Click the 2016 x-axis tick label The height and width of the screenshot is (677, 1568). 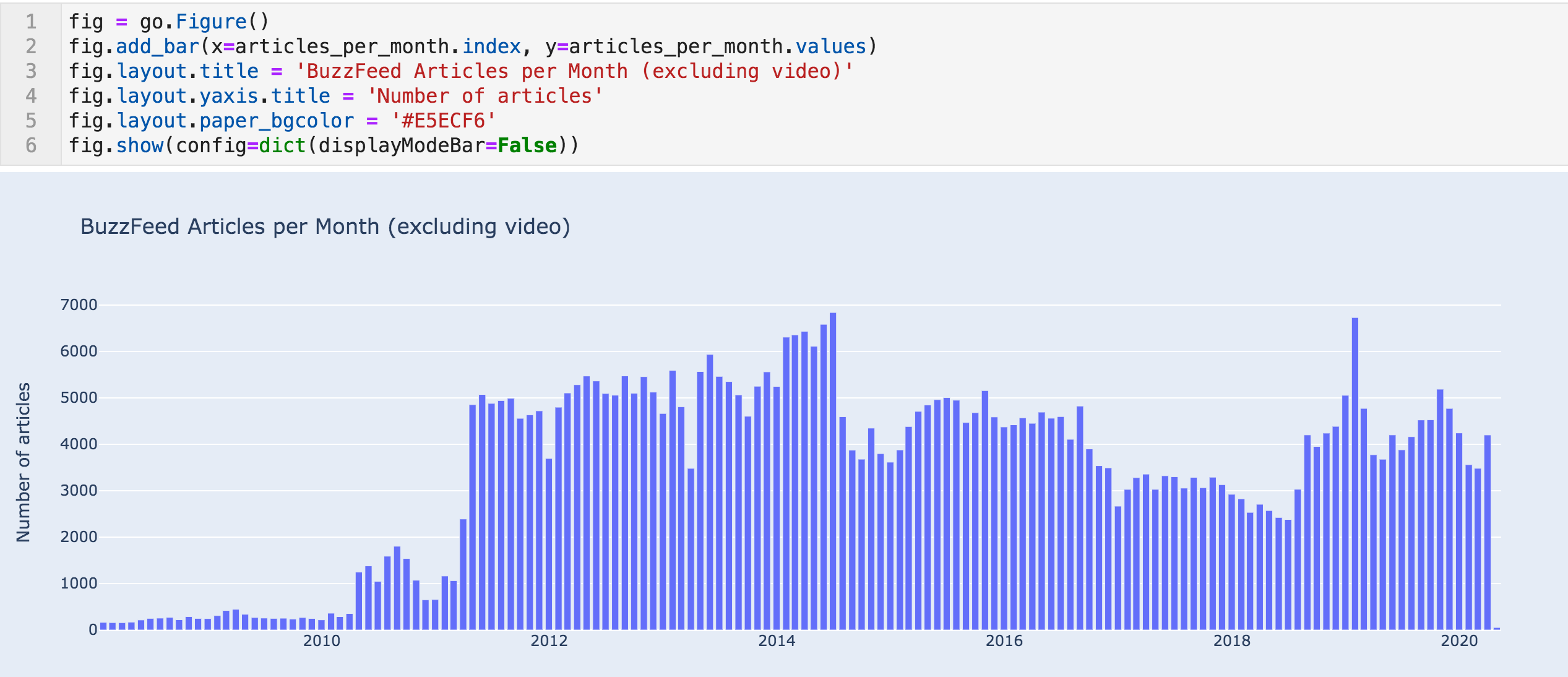1004,641
